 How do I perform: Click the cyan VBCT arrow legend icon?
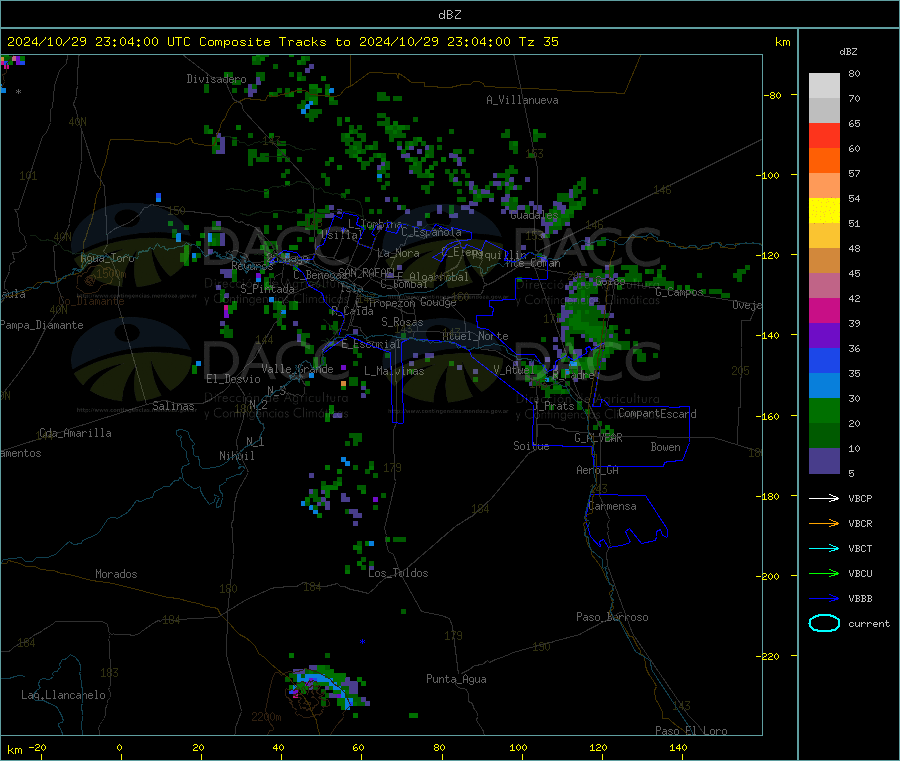(824, 549)
